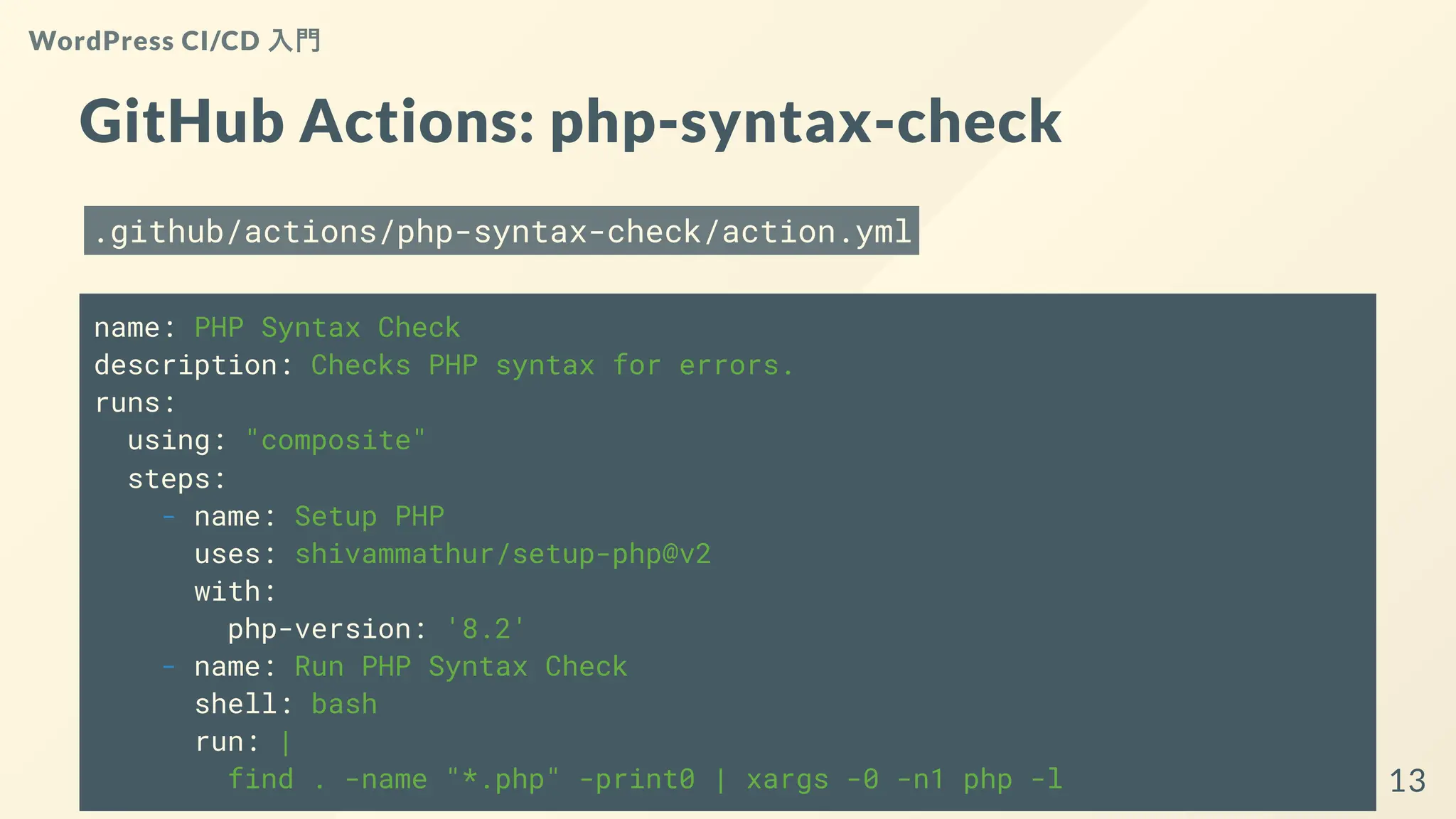Click 'Run PHP Syntax Check' step name

[x=461, y=667]
